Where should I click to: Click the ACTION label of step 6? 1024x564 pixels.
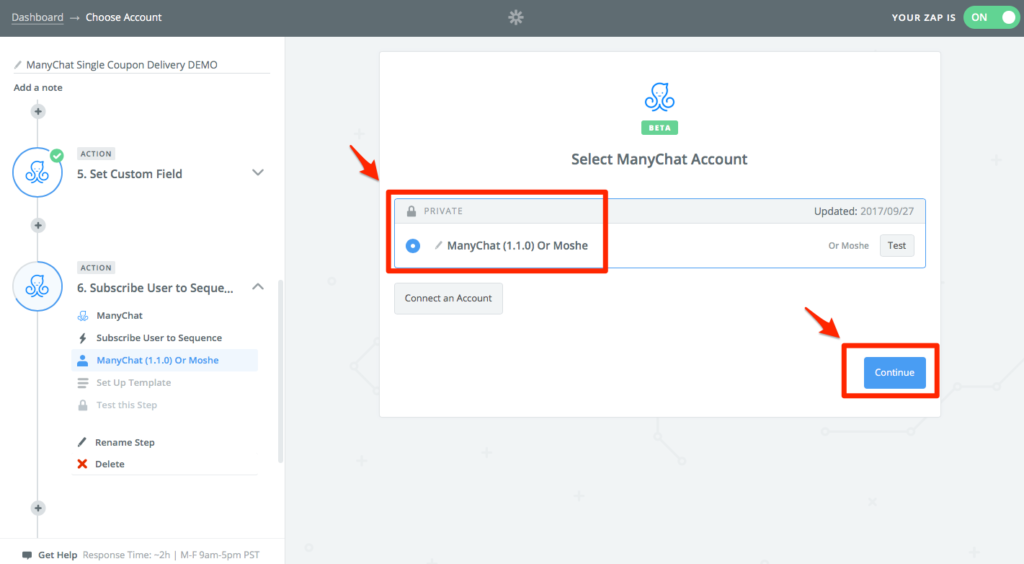[96, 268]
